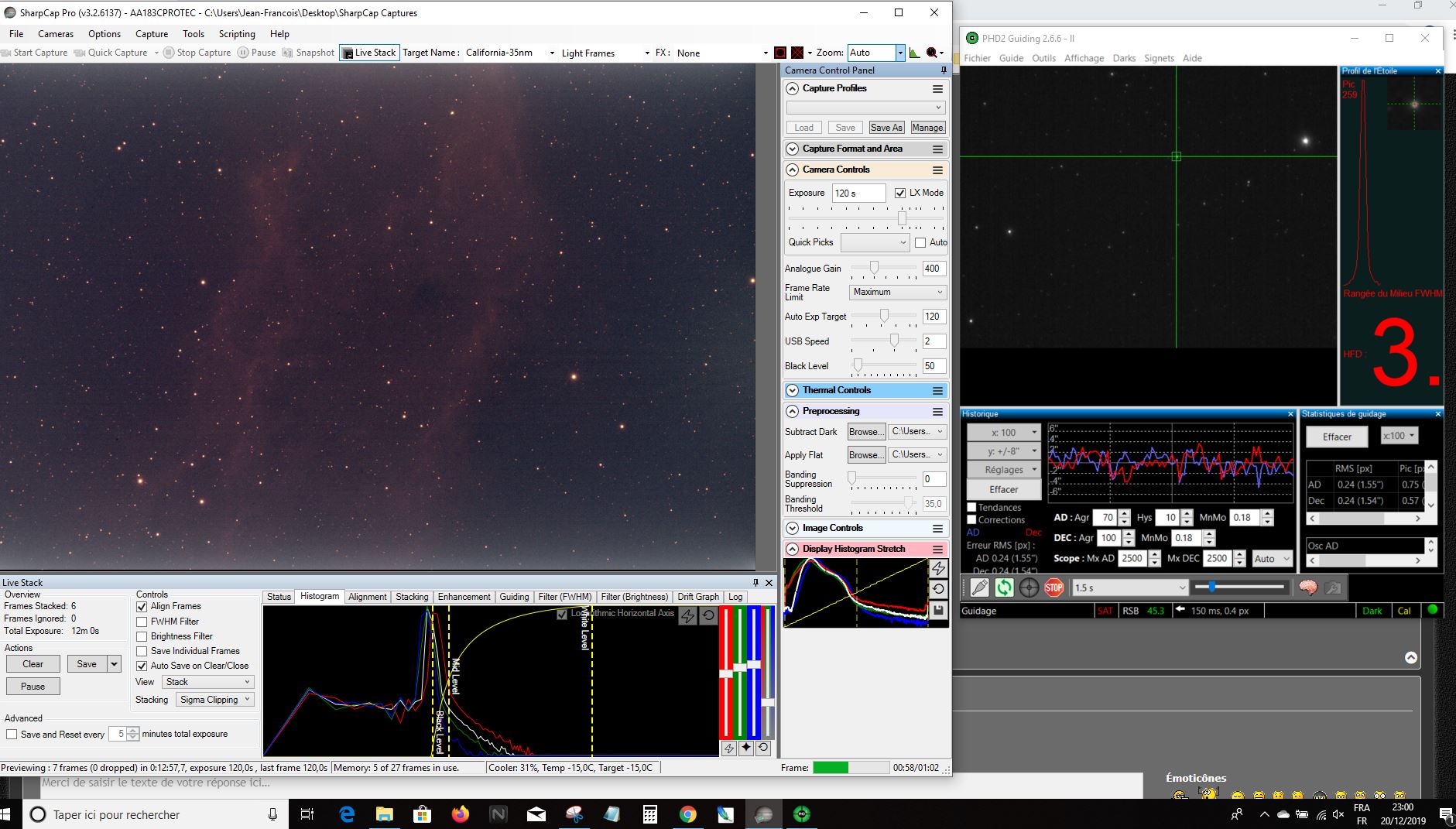Click the PHD2 STOP sign icon
Screen dimensions: 1456x829
click(x=1053, y=587)
